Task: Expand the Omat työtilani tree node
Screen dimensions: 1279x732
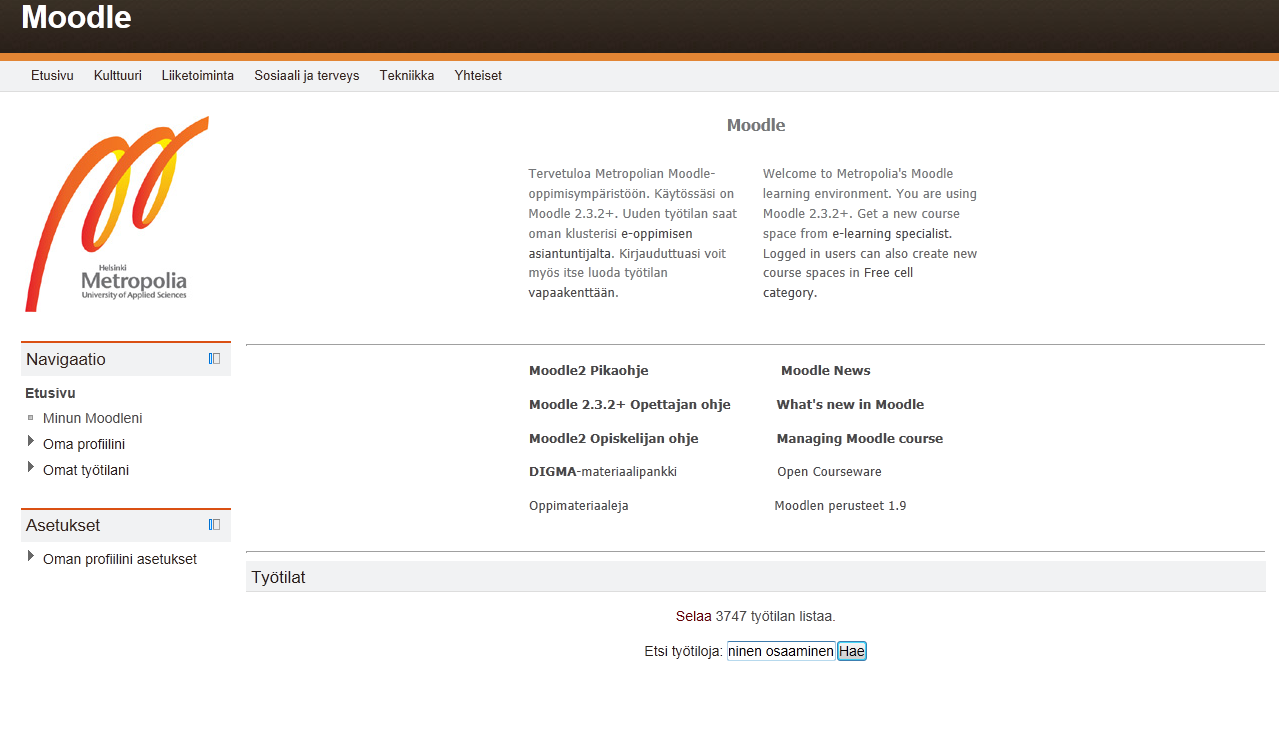Action: tap(31, 468)
